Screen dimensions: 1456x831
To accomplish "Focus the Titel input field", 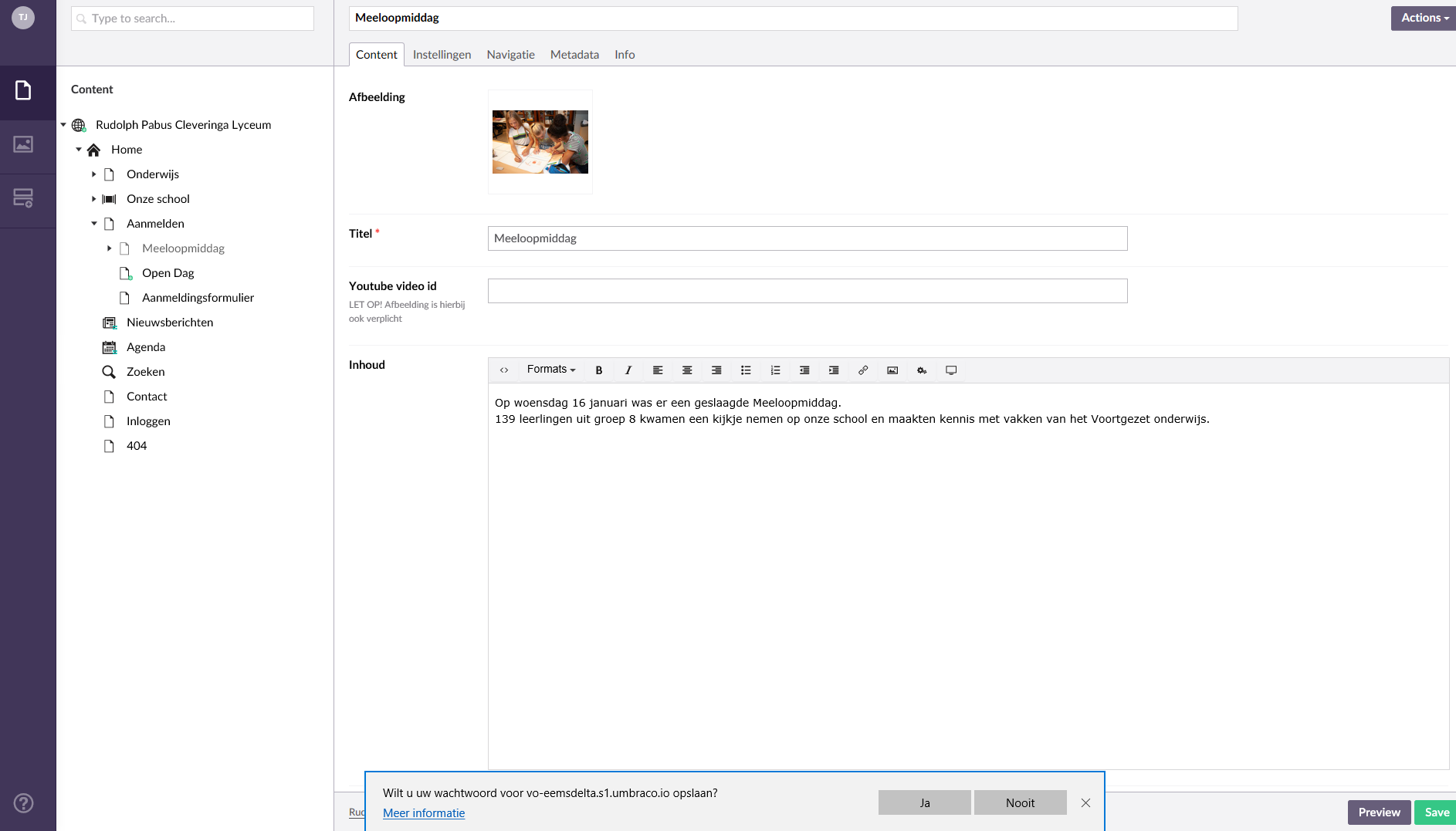I will coord(808,238).
